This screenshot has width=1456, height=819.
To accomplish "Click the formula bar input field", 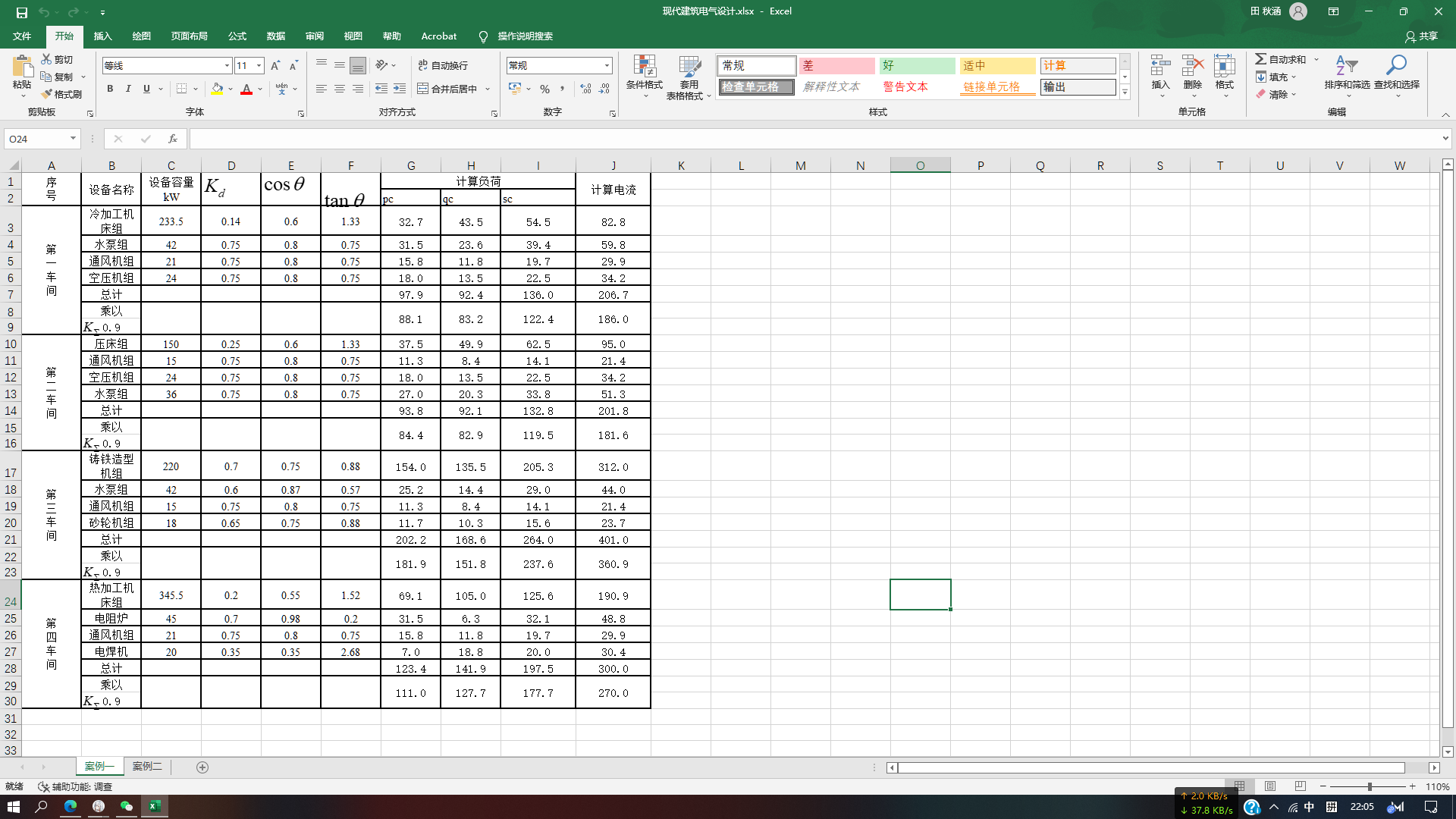I will (815, 139).
